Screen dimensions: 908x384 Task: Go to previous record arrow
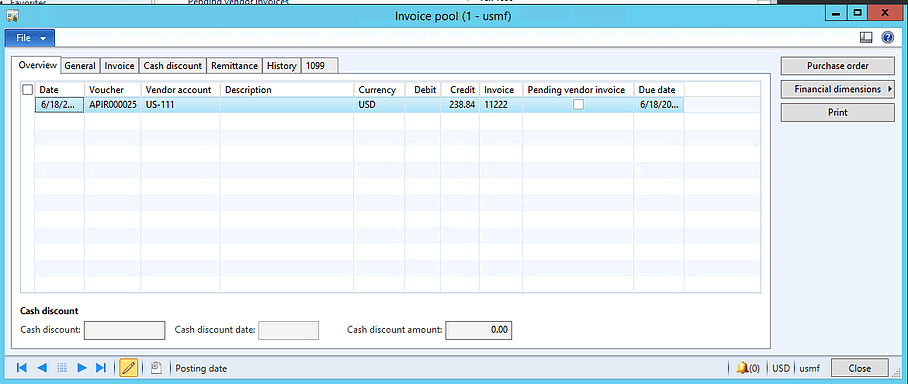(42, 368)
